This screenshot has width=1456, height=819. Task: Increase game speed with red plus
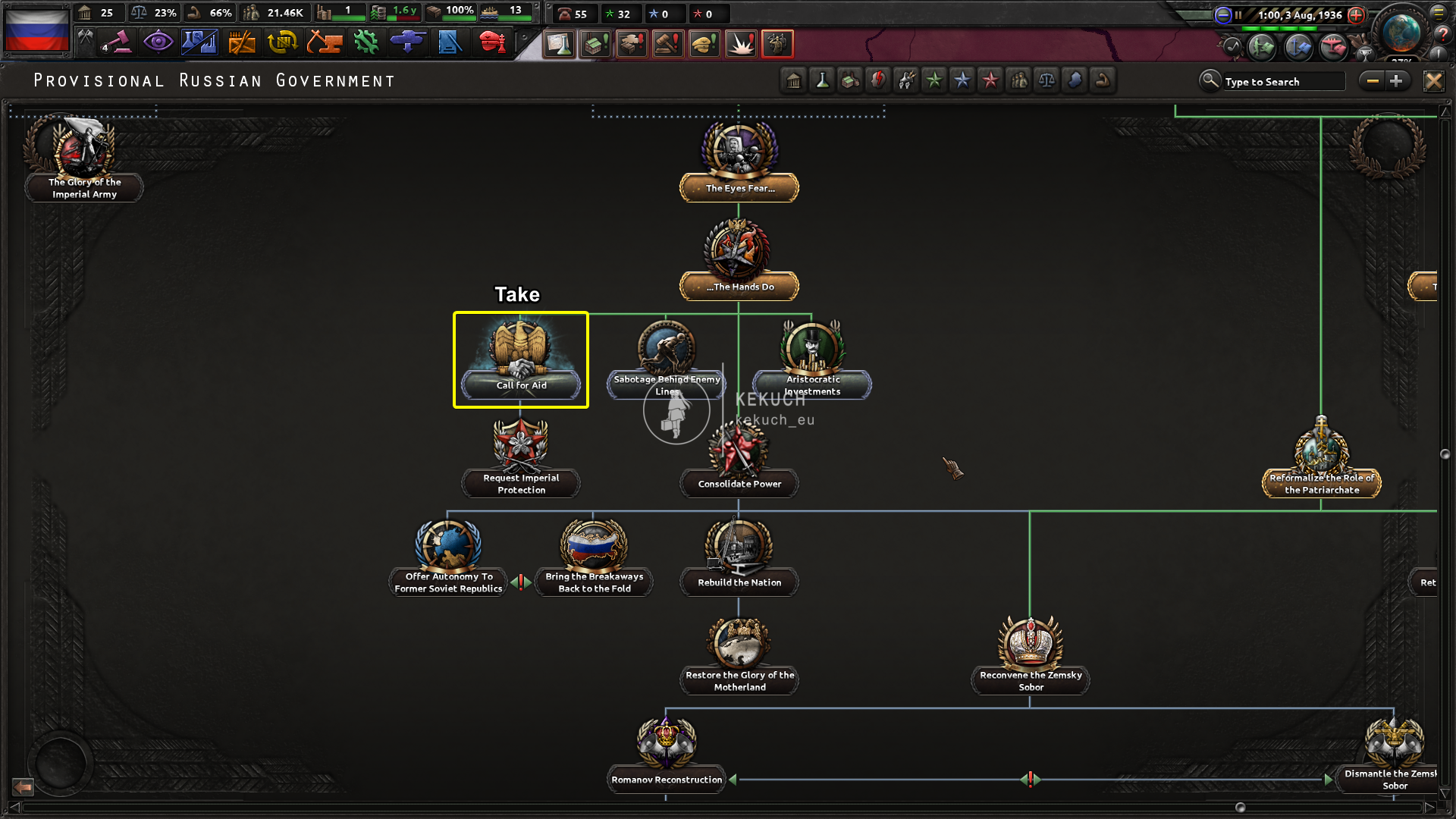[1357, 14]
